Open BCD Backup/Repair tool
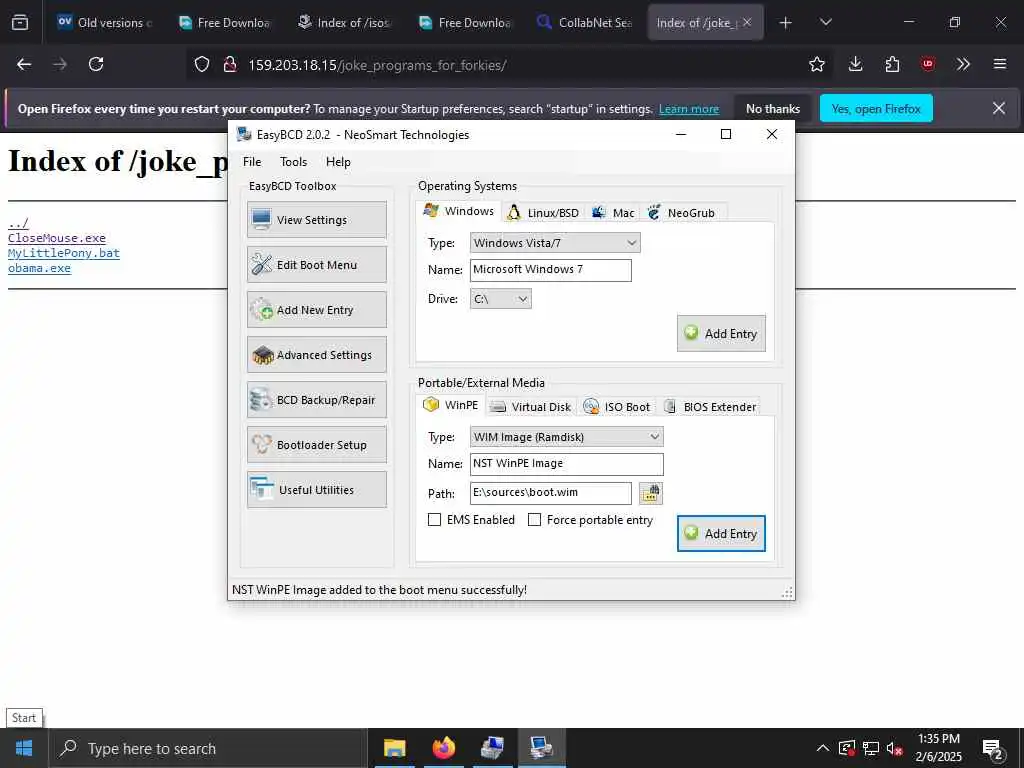The width and height of the screenshot is (1024, 768). (317, 400)
